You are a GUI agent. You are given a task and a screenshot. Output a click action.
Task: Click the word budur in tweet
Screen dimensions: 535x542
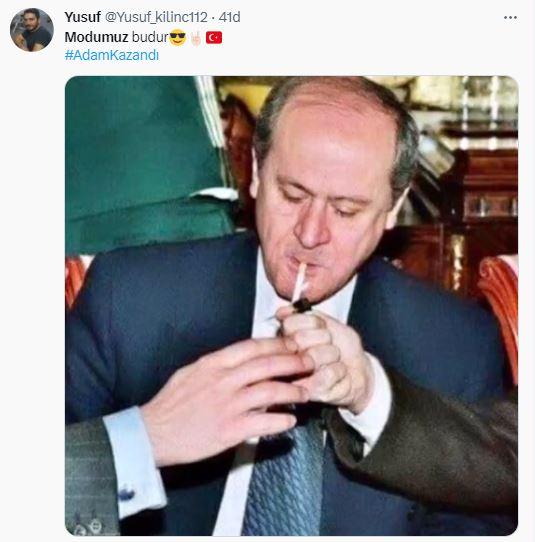(150, 37)
